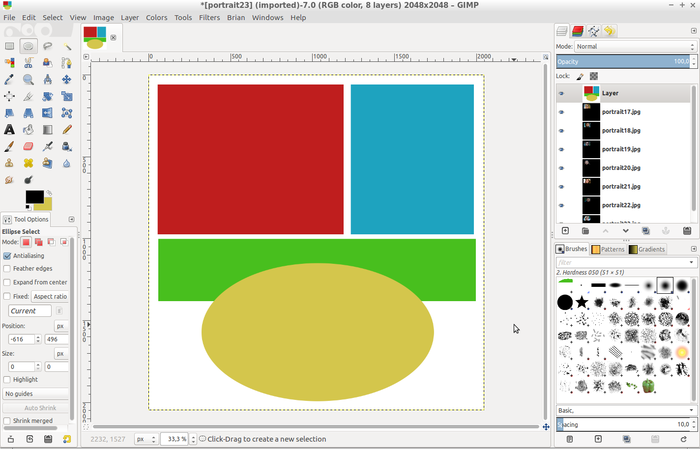Select the portrait21.jpg layer
This screenshot has width=700, height=449.
click(x=620, y=186)
